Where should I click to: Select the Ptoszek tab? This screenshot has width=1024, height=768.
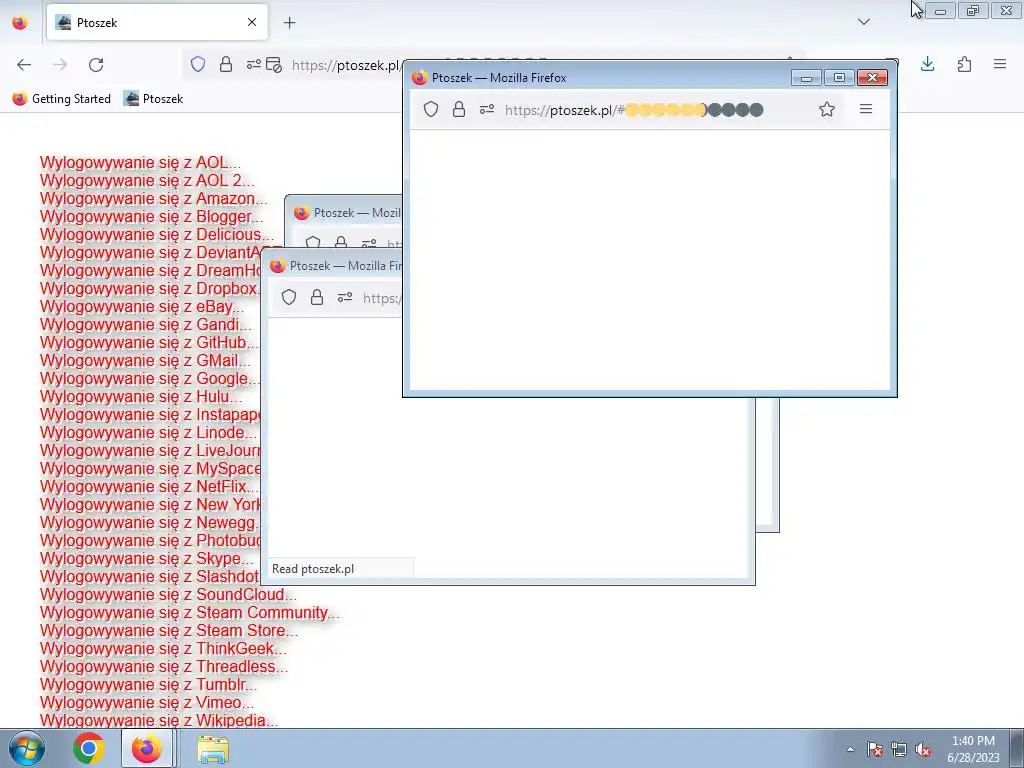pyautogui.click(x=157, y=22)
